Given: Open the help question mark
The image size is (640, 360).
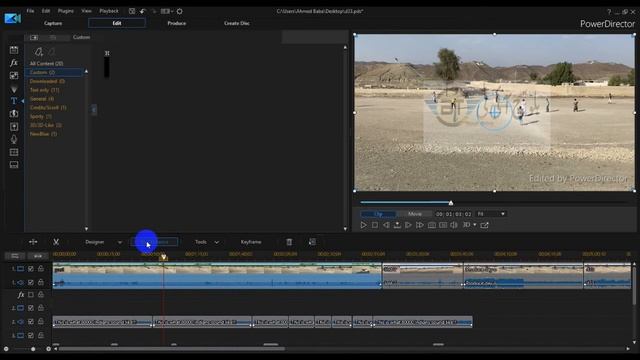Looking at the screenshot, I should coord(609,12).
